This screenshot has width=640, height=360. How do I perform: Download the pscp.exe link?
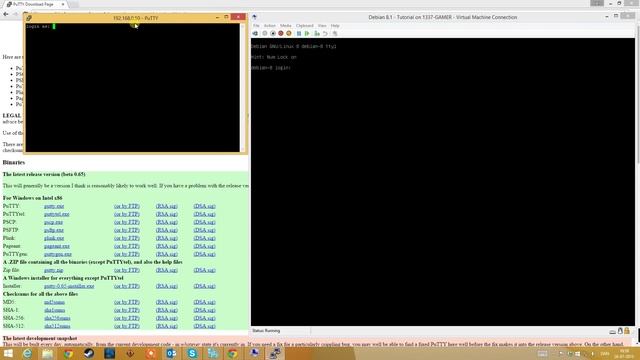click(x=53, y=222)
